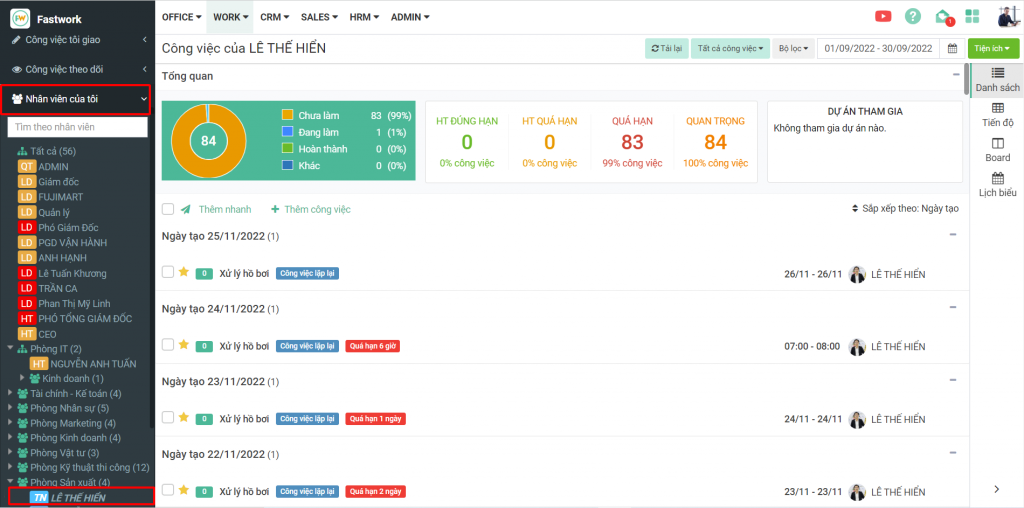This screenshot has width=1024, height=508.
Task: Tick the select-all checkbox beside Thêm nhanh
Action: 168,209
